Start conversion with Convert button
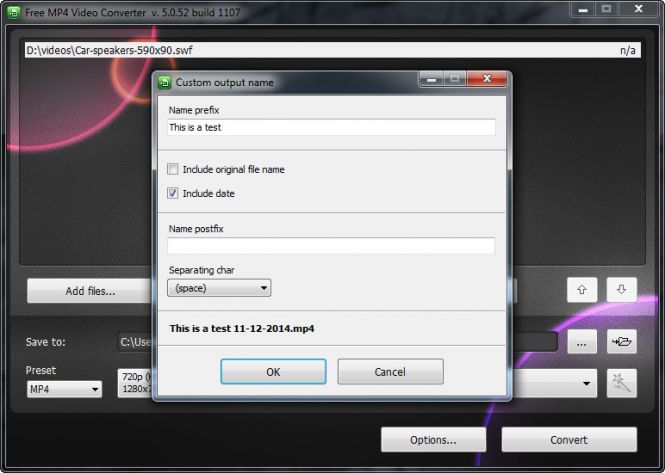This screenshot has height=473, width=665. pyautogui.click(x=569, y=440)
